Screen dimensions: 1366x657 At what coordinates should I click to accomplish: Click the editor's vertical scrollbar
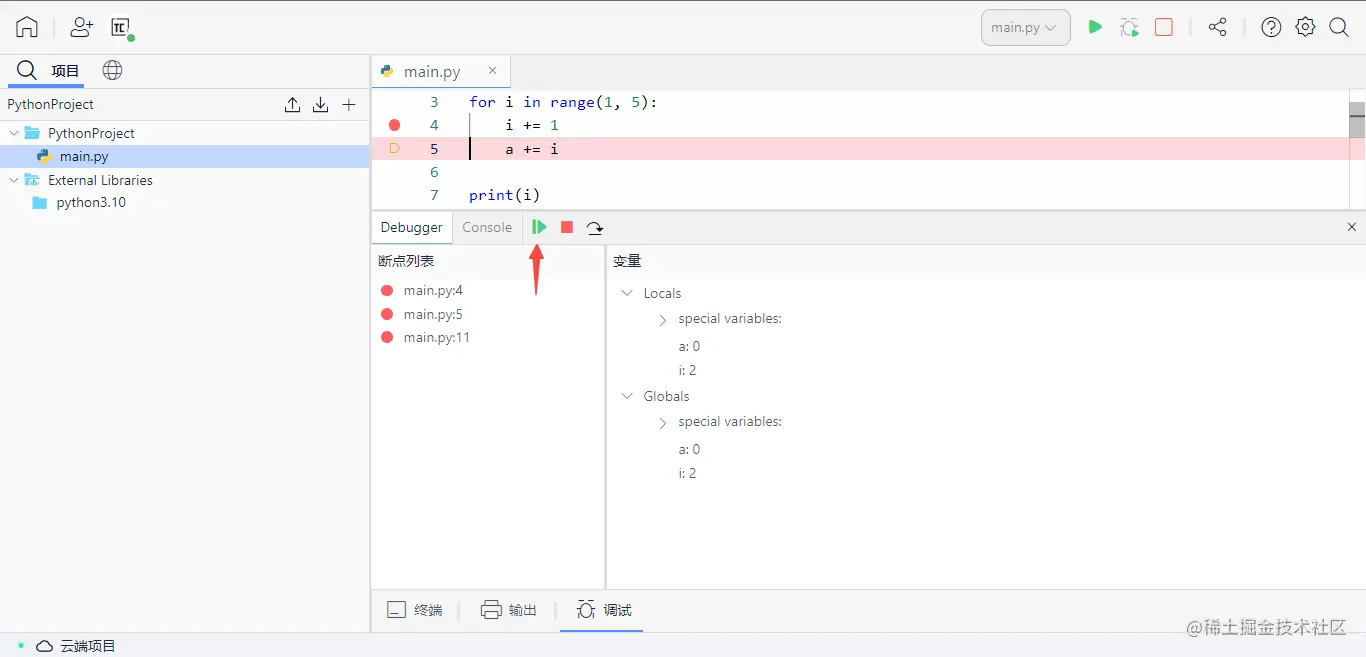pos(1357,120)
